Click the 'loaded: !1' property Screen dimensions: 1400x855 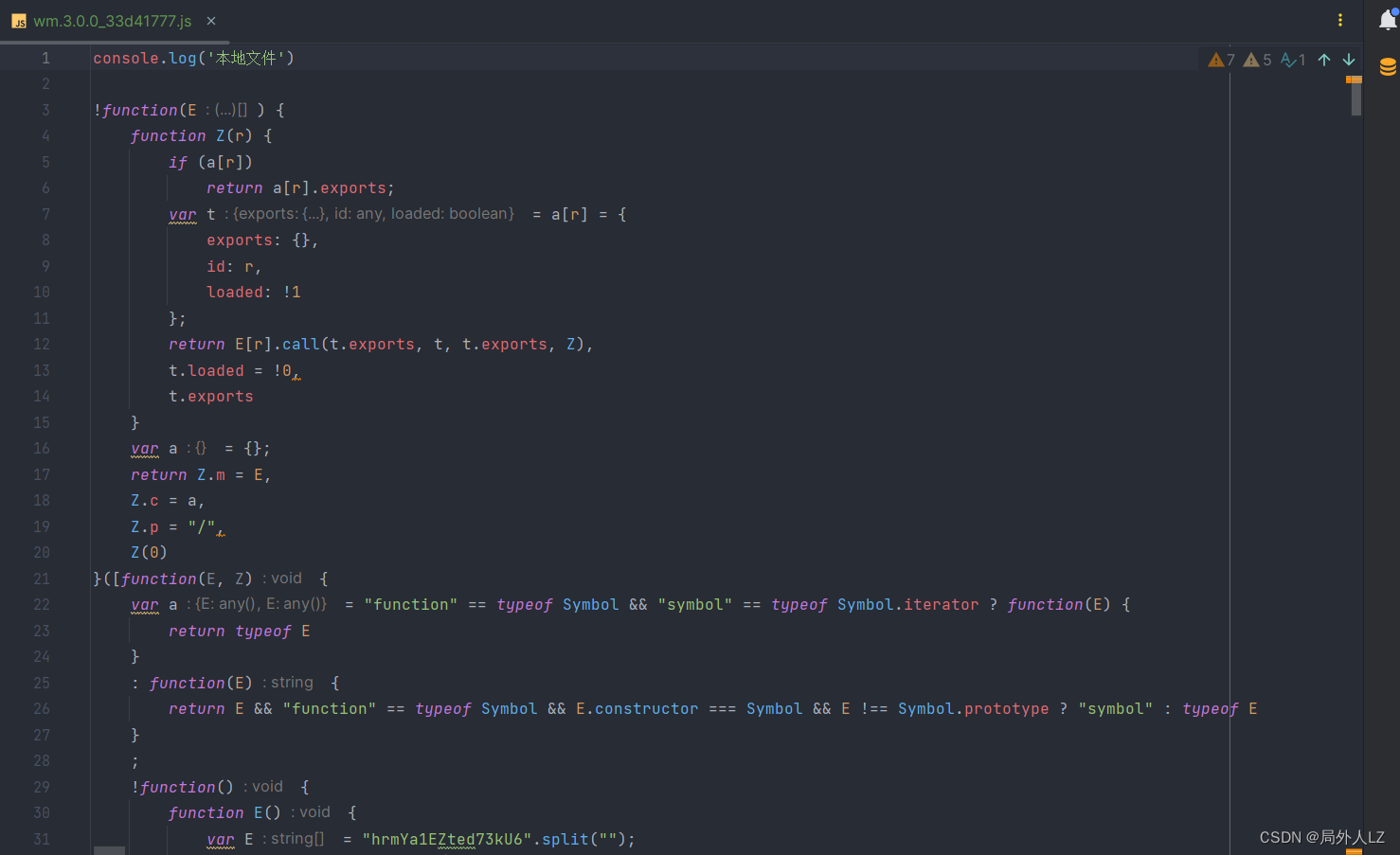point(254,293)
